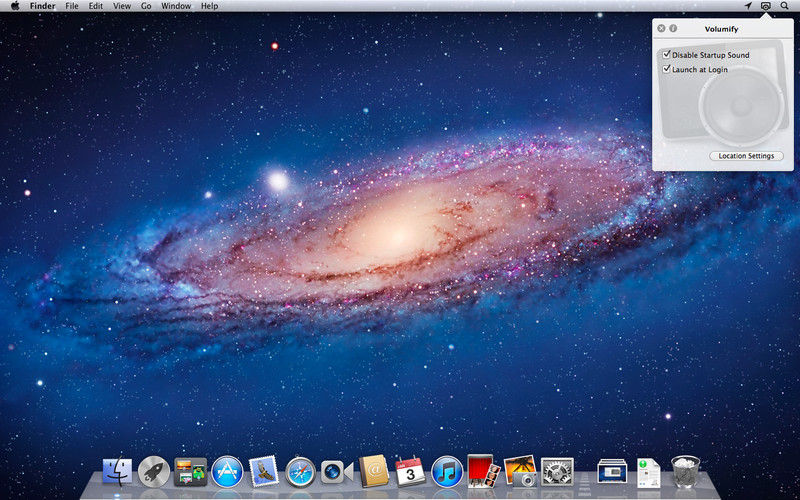This screenshot has width=800, height=500.
Task: Toggle the Disable Startup Sound checkbox
Action: 666,55
